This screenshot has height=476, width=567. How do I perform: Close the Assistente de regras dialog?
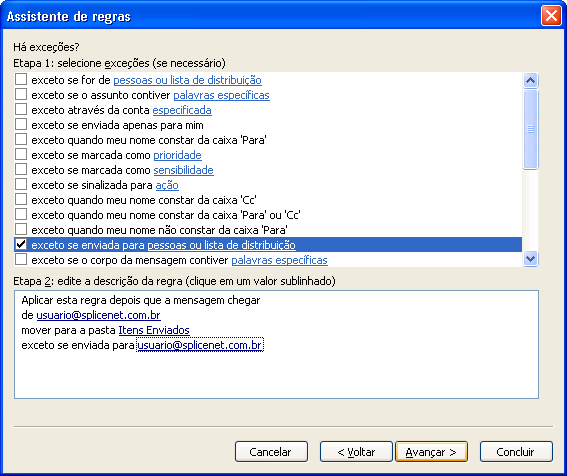point(551,16)
